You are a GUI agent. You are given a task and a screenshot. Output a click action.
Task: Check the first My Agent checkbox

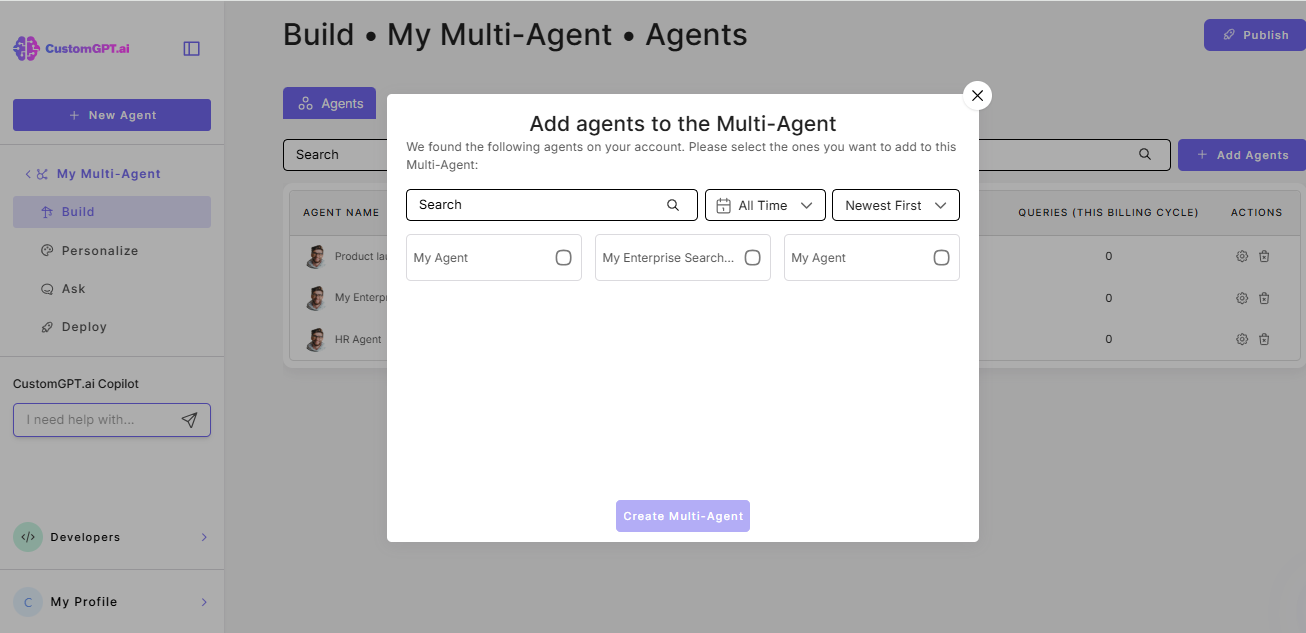tap(563, 257)
